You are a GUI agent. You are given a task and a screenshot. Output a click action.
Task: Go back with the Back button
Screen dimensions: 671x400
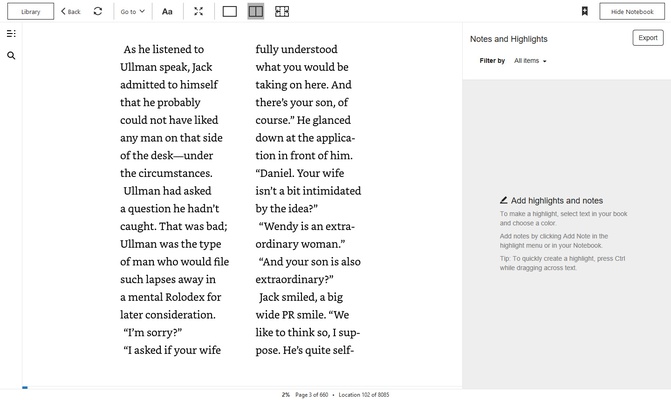tap(71, 12)
